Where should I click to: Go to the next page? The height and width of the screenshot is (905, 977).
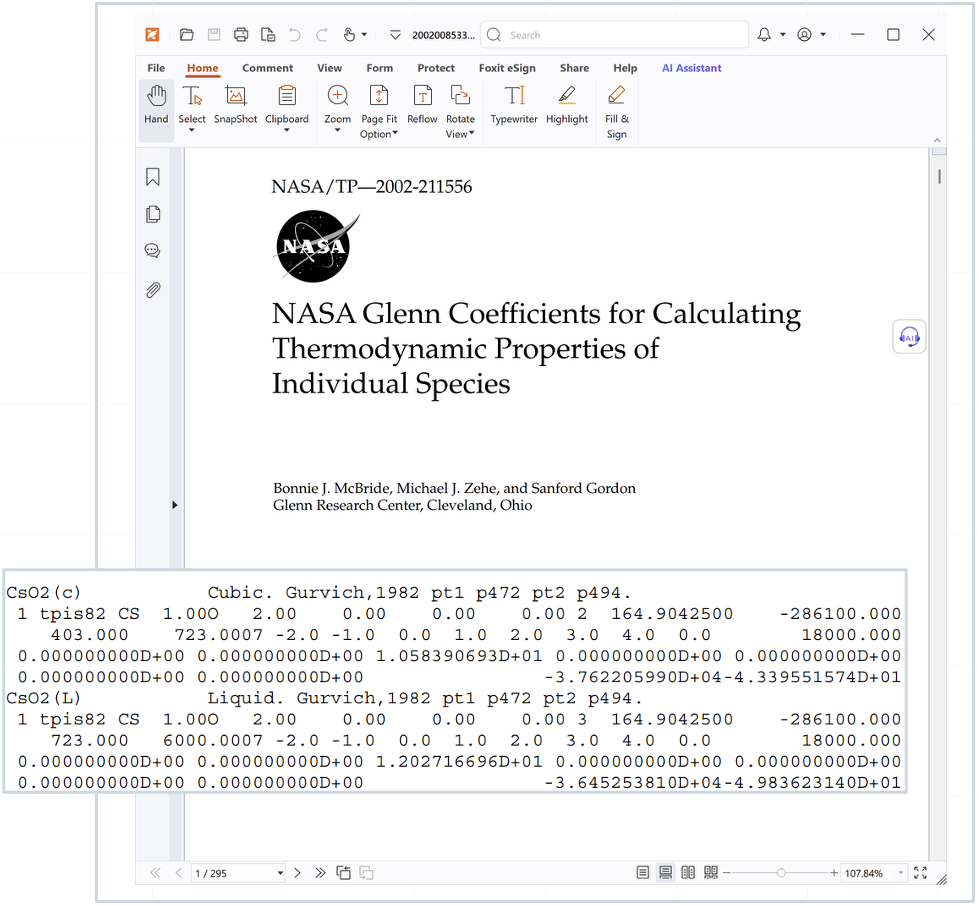297,873
